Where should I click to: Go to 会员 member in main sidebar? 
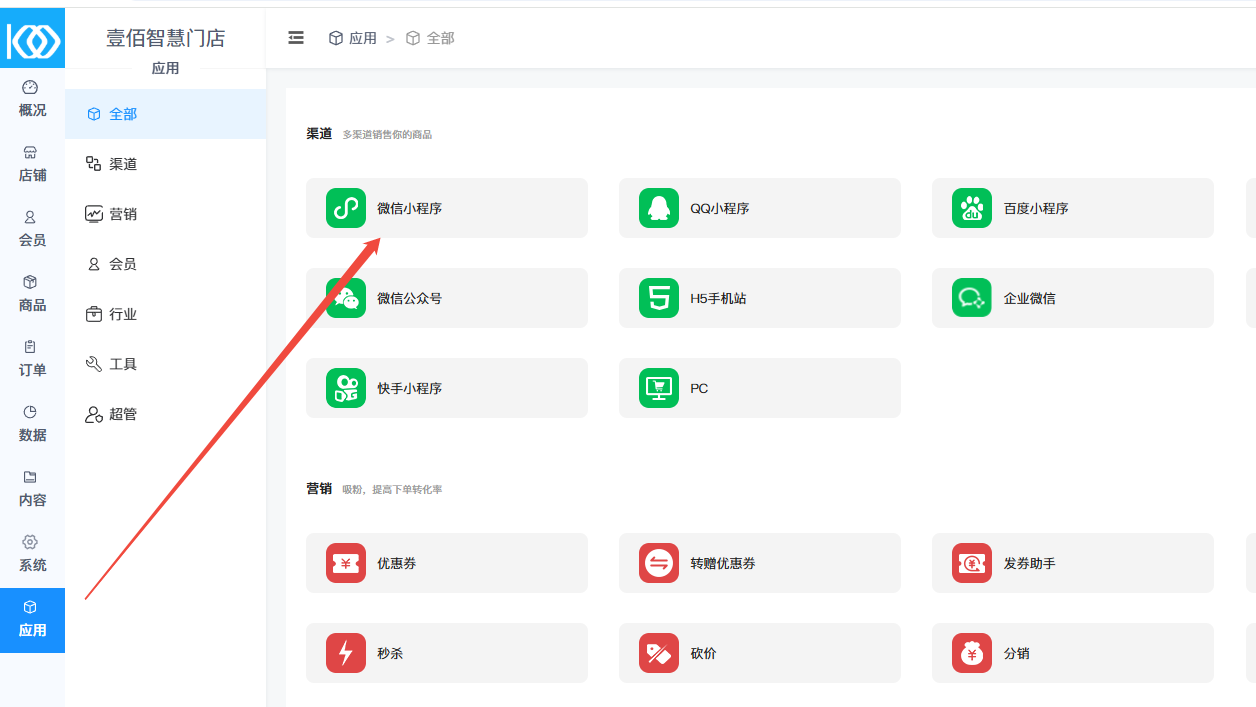coord(32,229)
